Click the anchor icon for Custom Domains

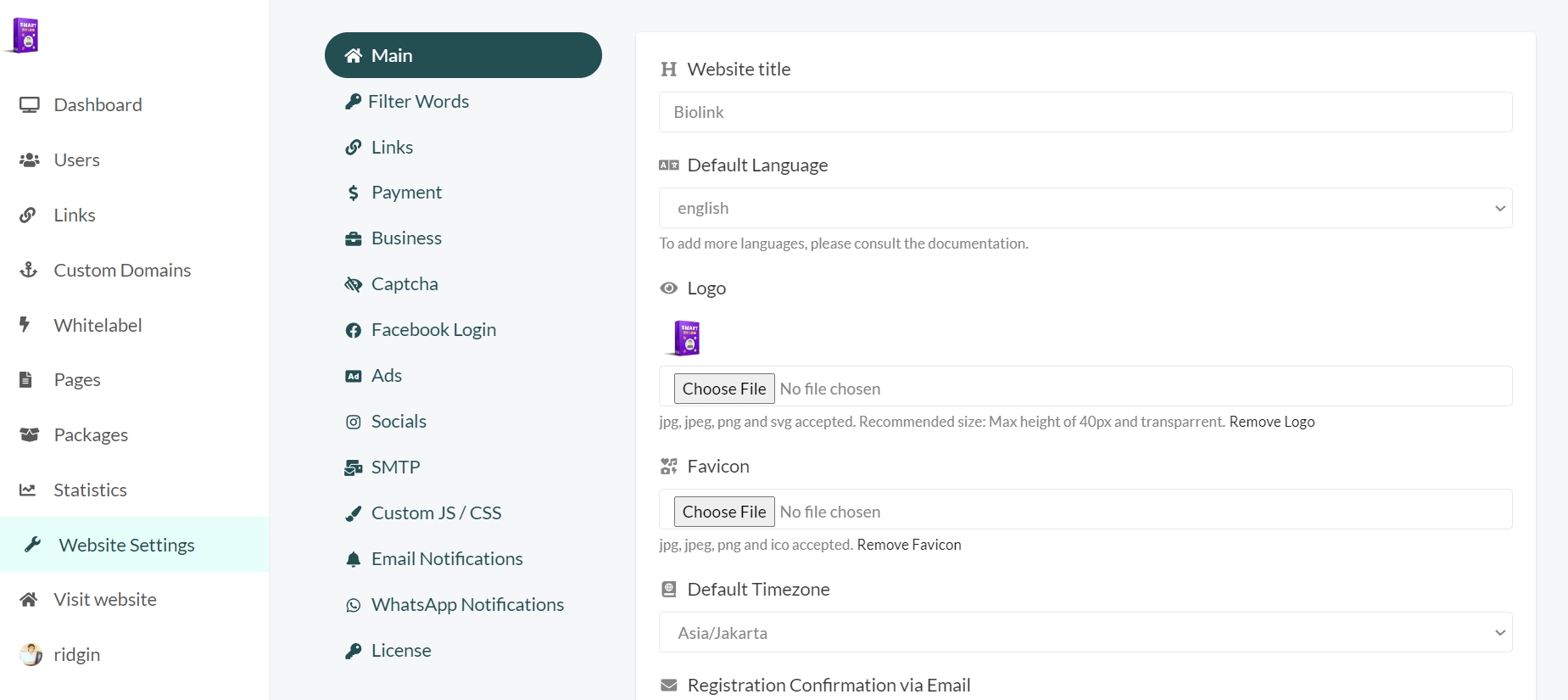pos(29,270)
